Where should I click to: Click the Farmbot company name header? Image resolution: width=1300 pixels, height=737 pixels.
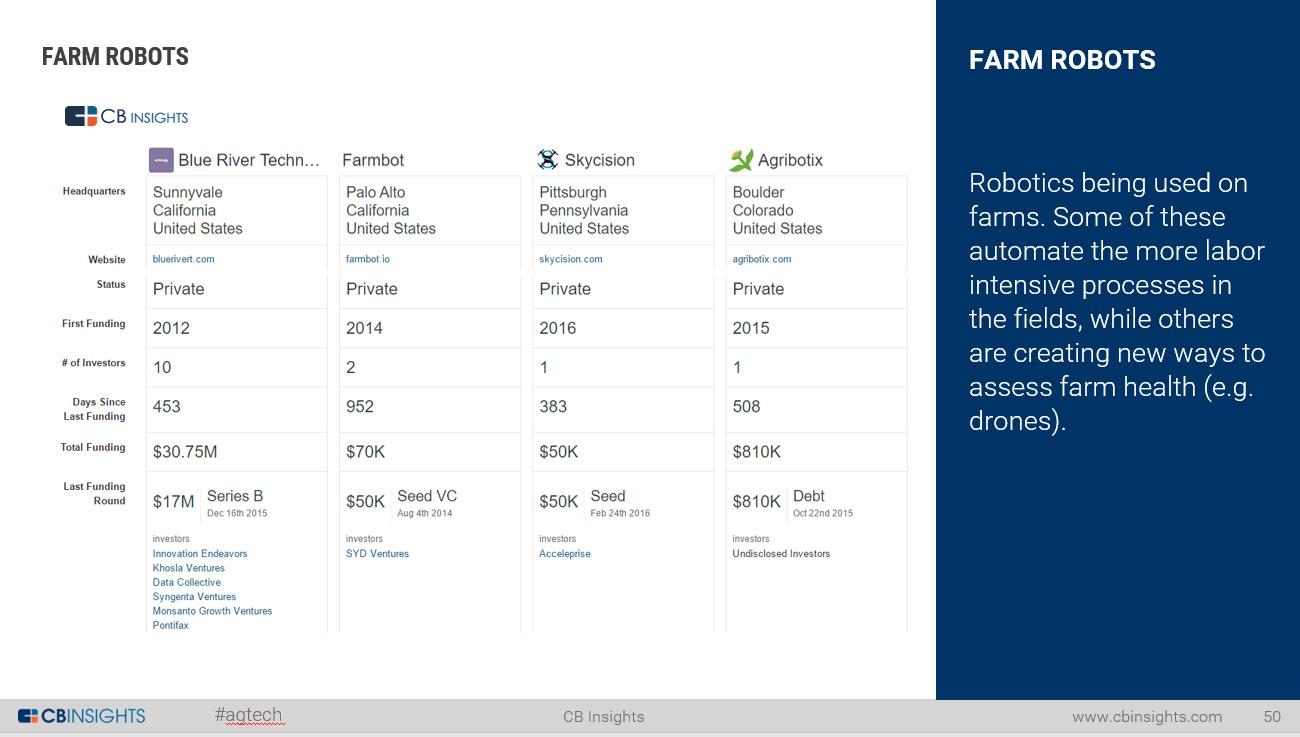tap(373, 160)
